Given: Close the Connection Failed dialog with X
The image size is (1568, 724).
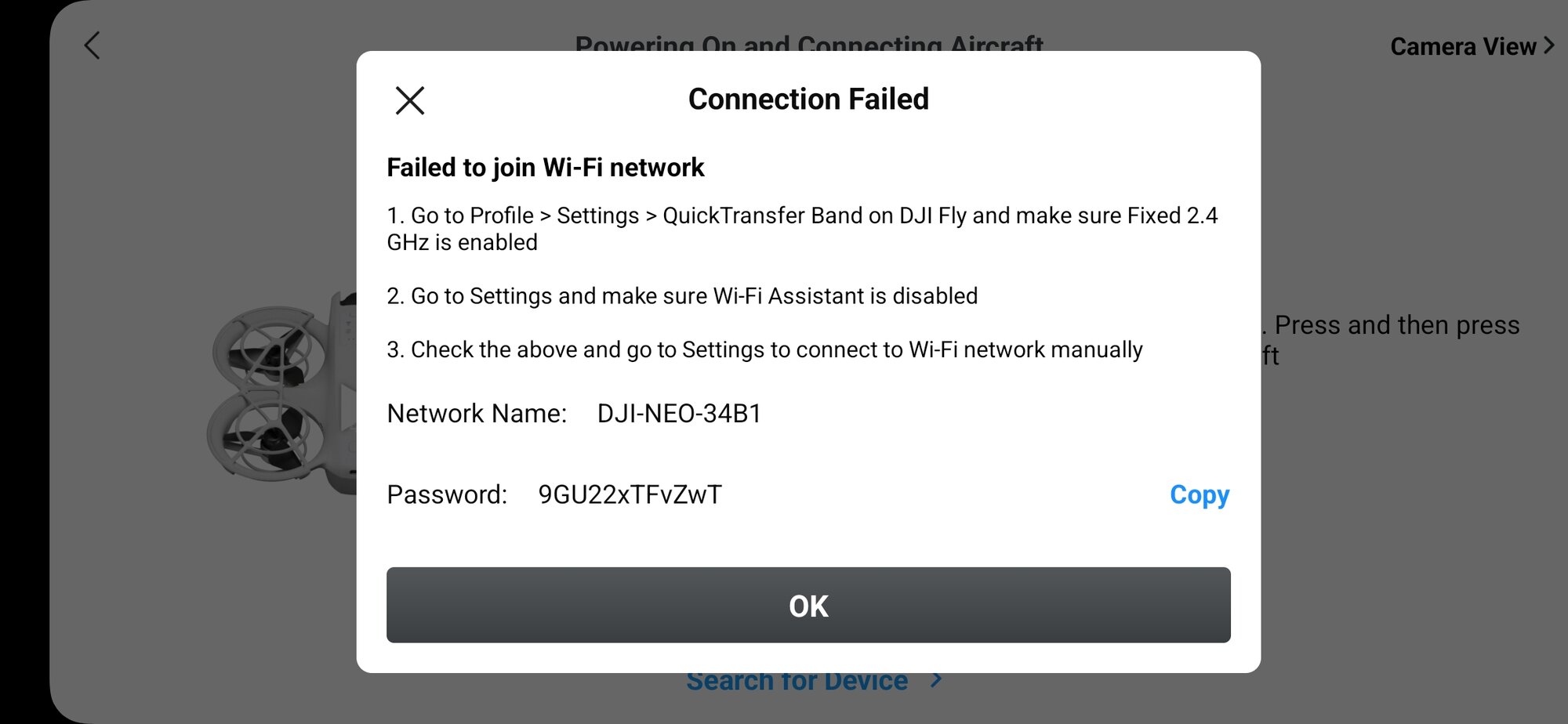Looking at the screenshot, I should [x=409, y=100].
